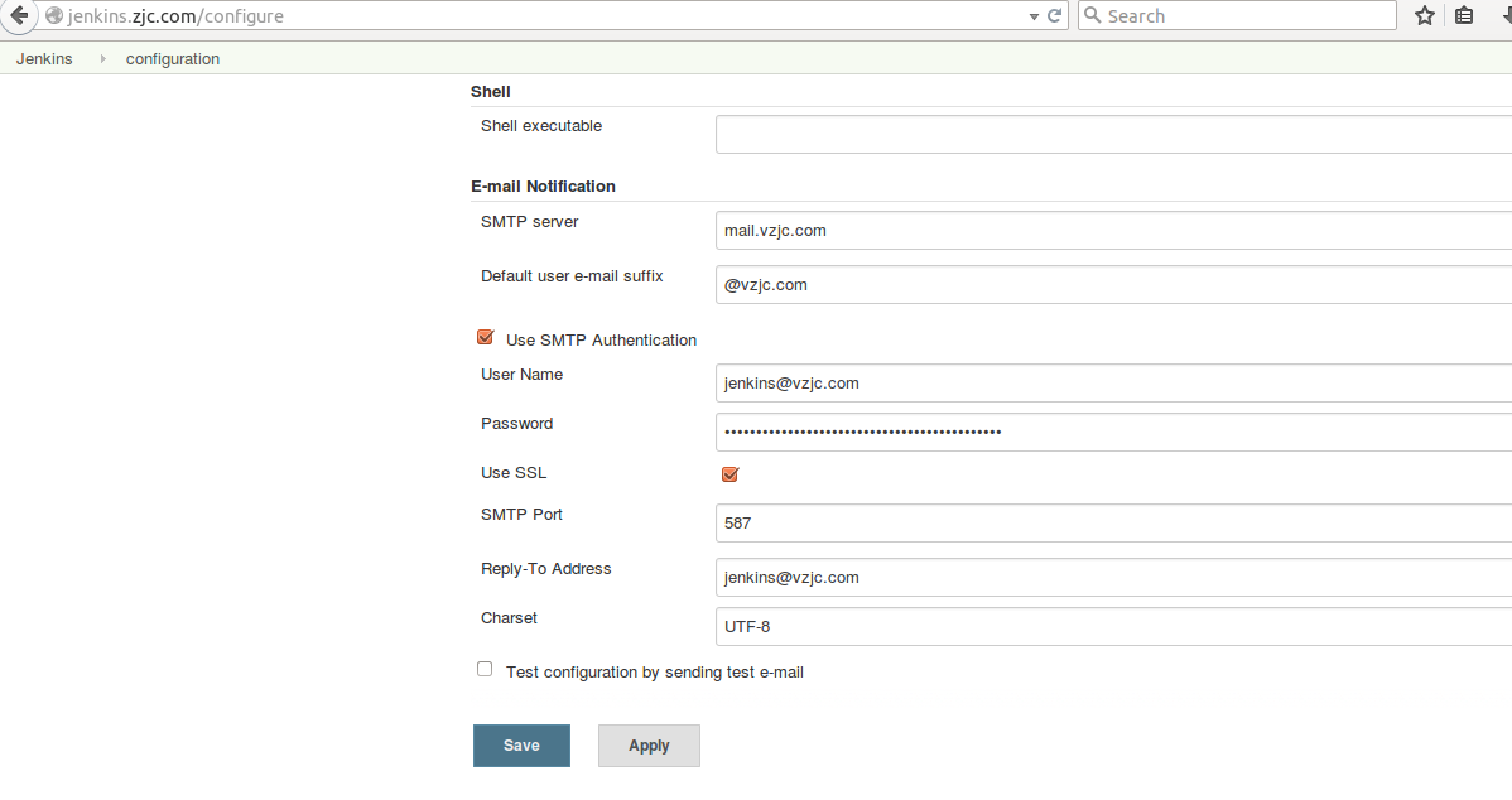Click the Apply button

point(649,745)
